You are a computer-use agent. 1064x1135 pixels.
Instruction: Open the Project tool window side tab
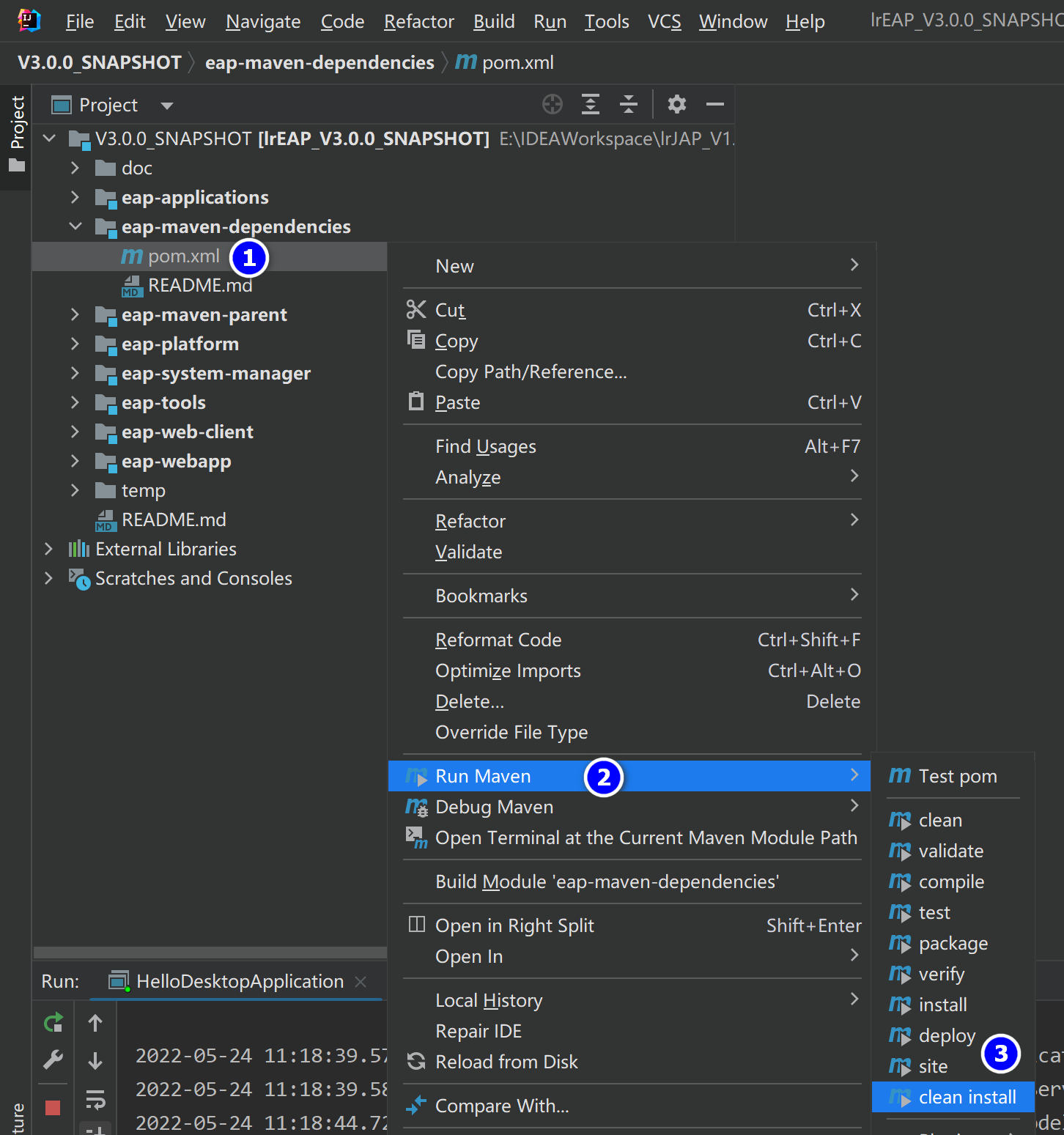(16, 136)
